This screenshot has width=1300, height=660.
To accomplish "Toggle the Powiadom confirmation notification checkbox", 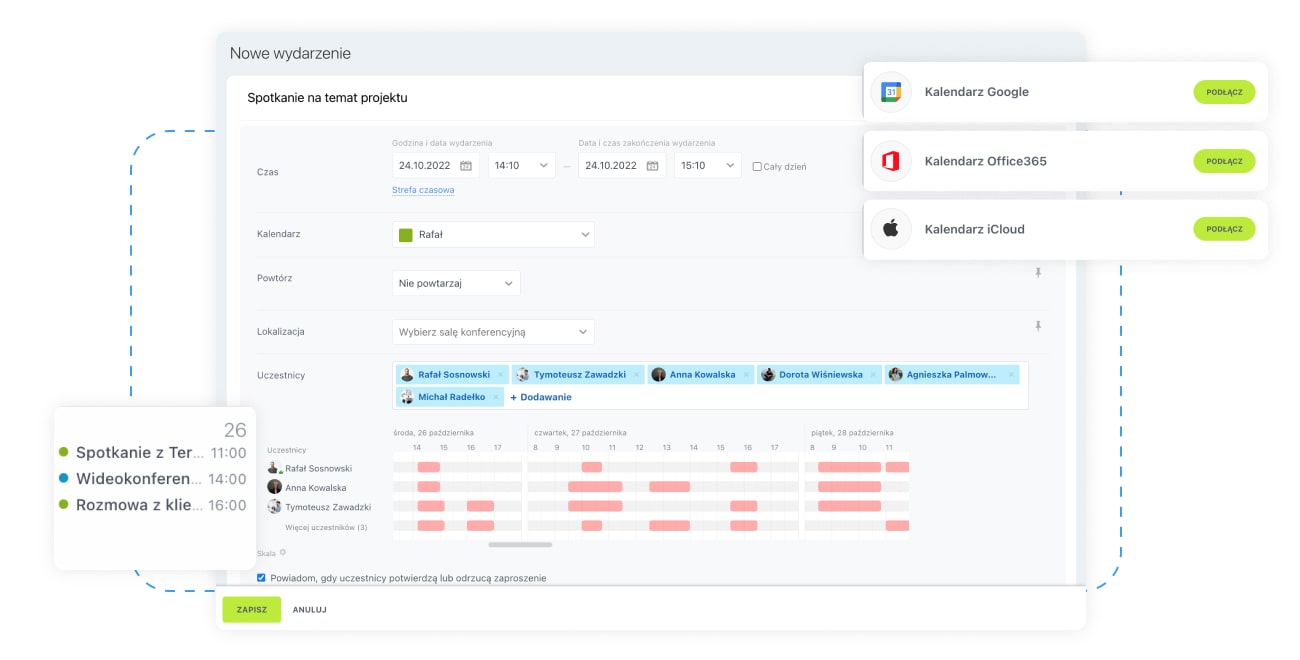I will 262,578.
